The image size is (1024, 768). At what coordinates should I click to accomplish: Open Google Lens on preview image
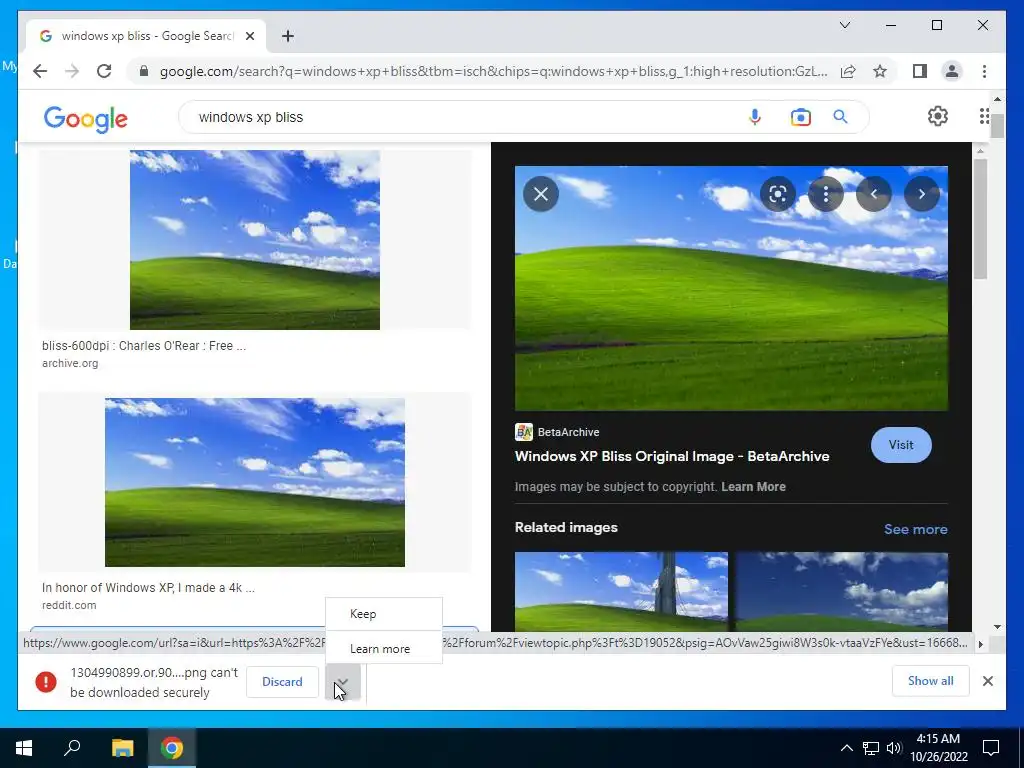(777, 194)
